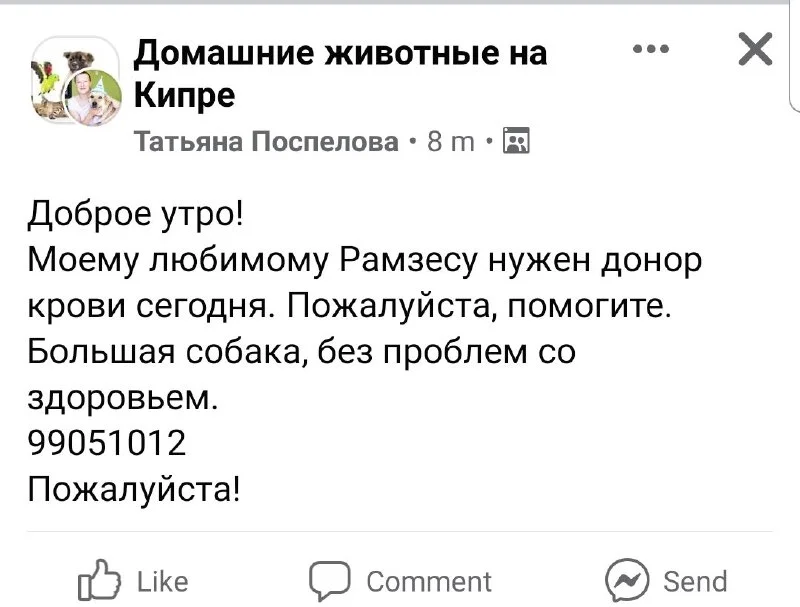Click the Comment speech bubble icon
The image size is (800, 607).
[x=328, y=581]
